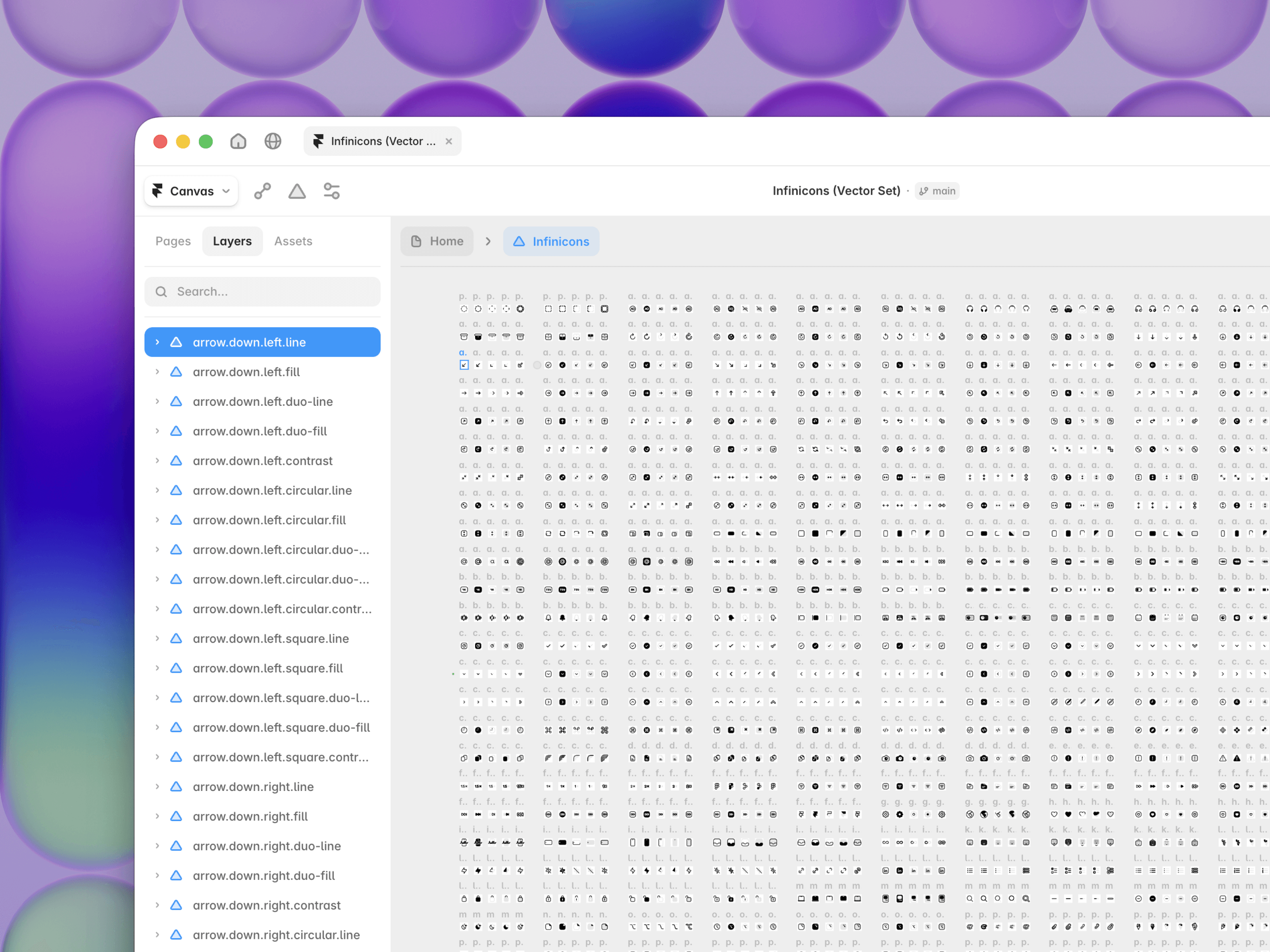The image size is (1270, 952).
Task: Focus the layer Search field
Action: pos(262,292)
